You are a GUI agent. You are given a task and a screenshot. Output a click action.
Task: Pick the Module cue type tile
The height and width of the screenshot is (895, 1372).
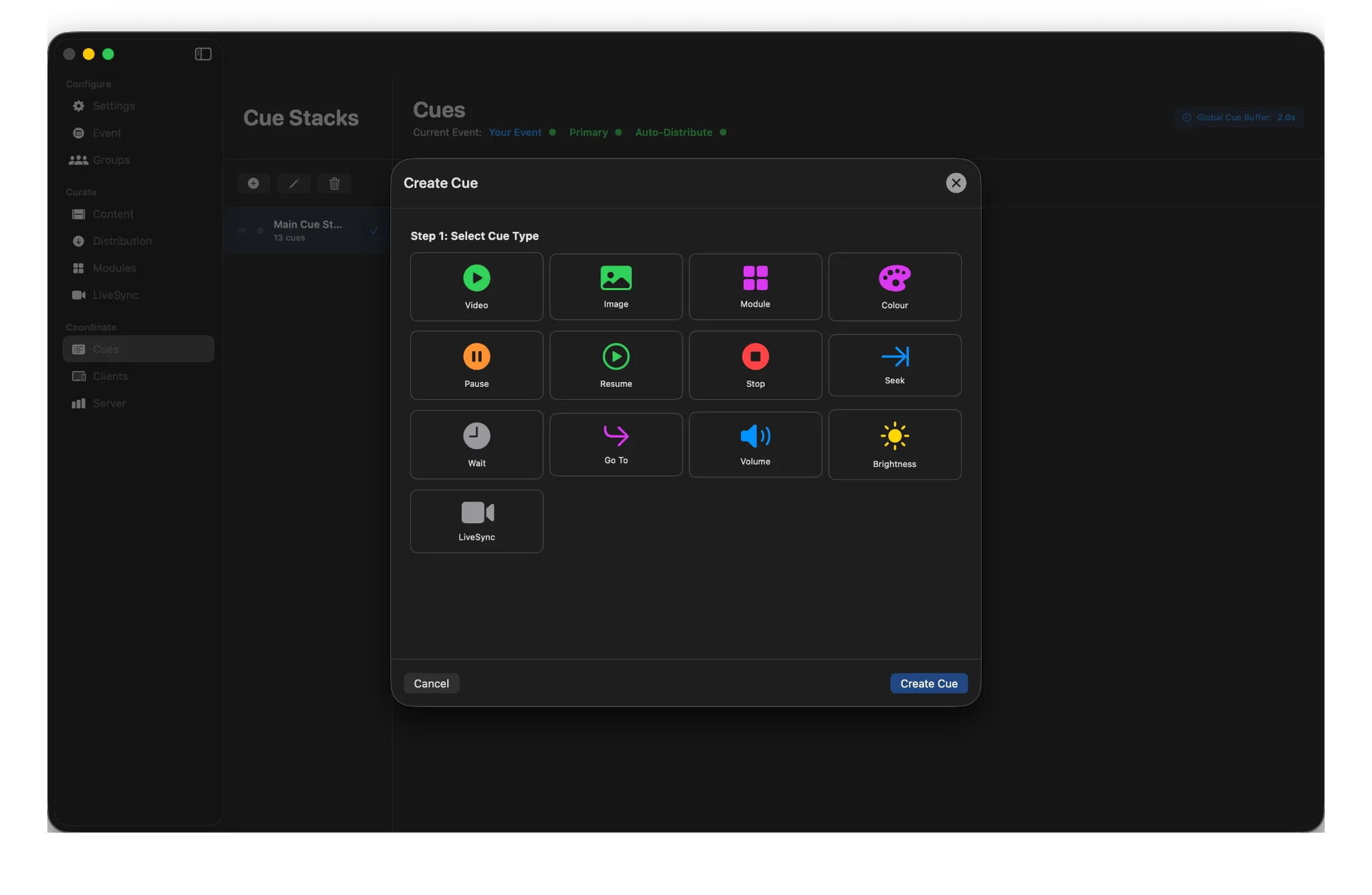(755, 287)
